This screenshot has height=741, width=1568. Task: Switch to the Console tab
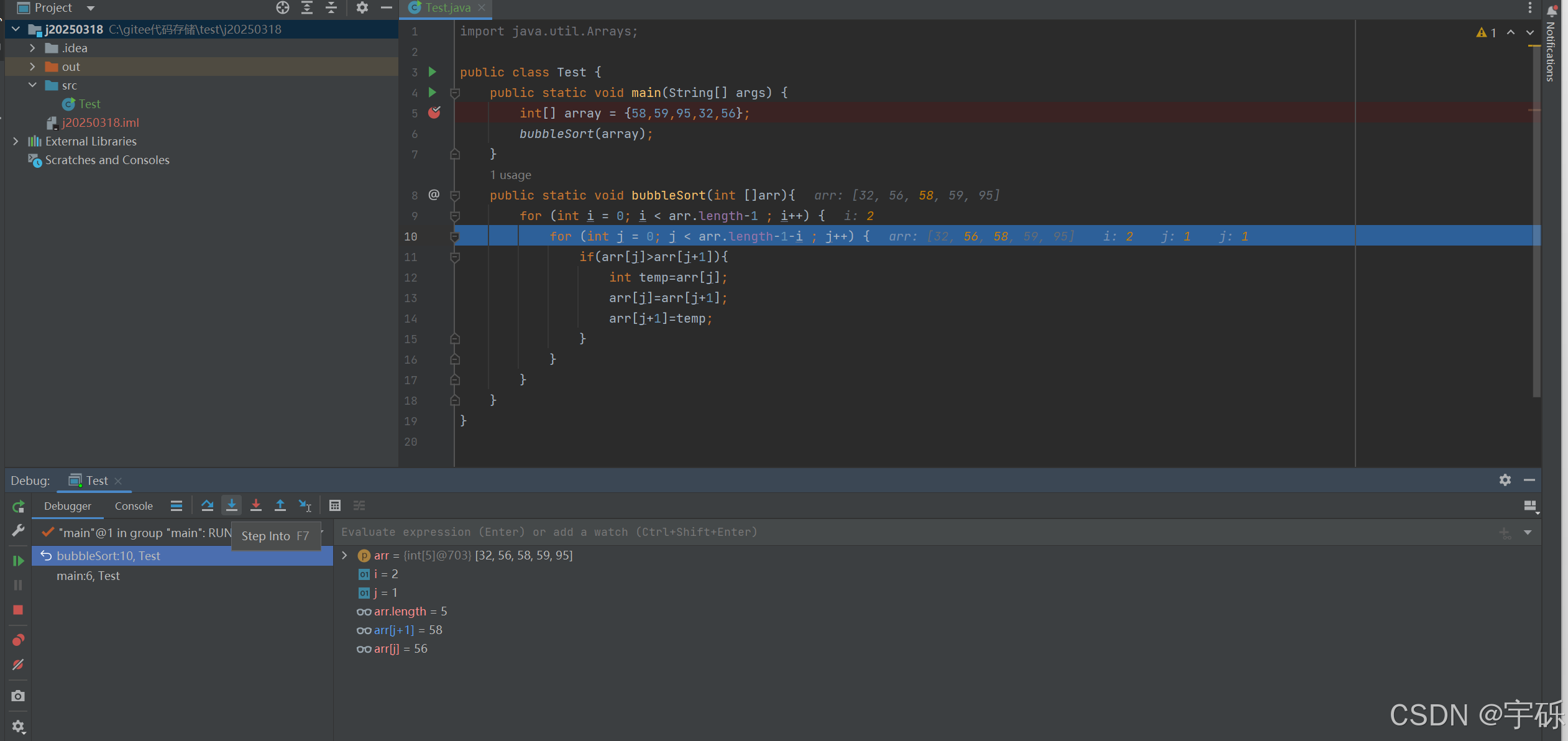tap(134, 506)
